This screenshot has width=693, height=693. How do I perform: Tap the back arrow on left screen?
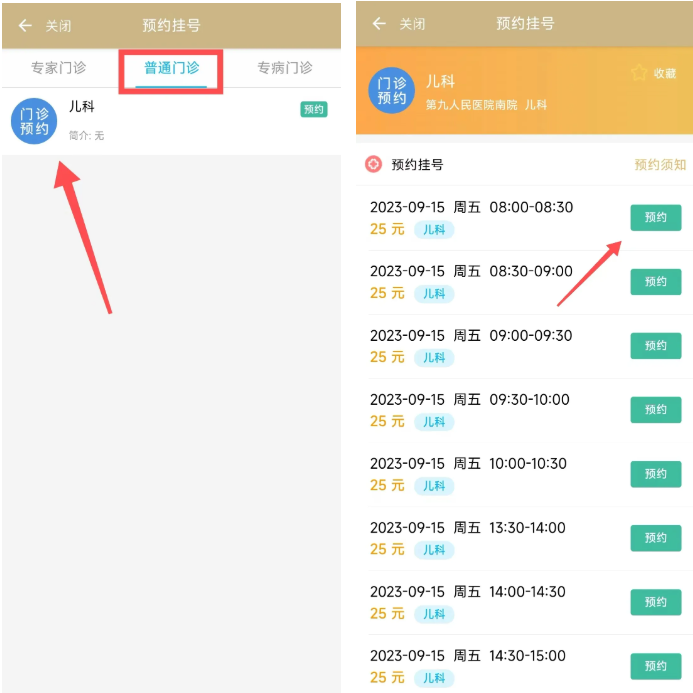click(25, 26)
